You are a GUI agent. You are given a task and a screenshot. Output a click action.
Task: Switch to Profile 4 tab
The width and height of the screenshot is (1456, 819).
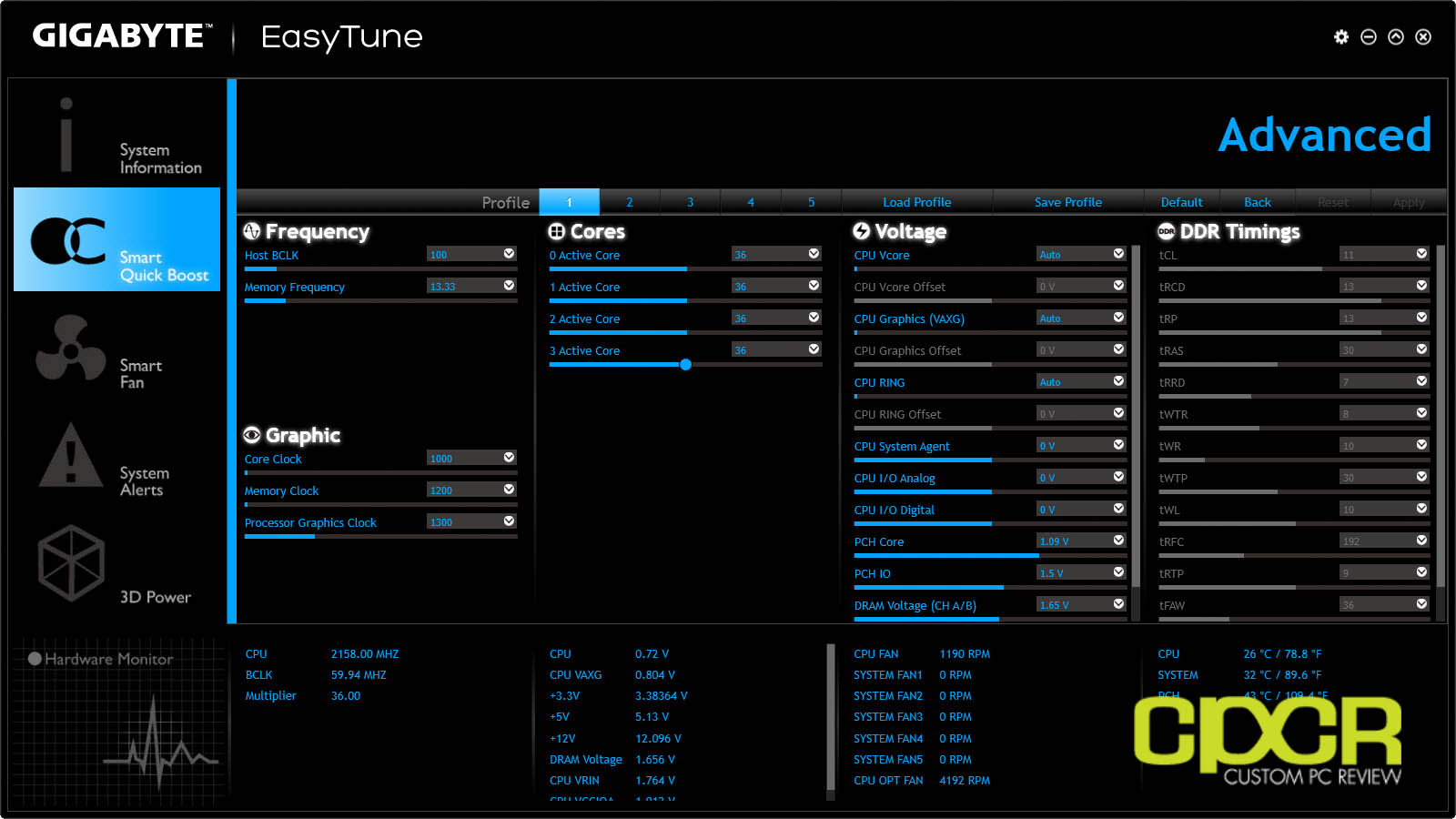751,202
